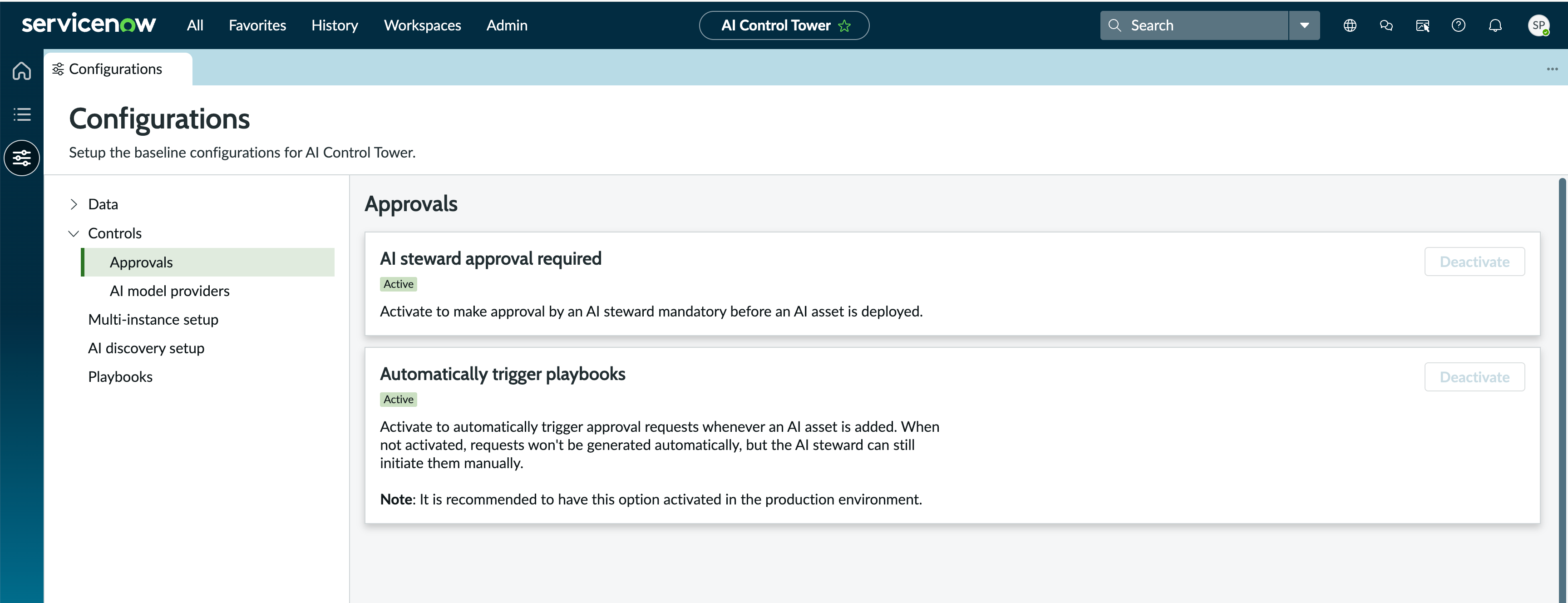Open the globe scope selector icon
Screen dimensions: 1568x603
click(1350, 25)
